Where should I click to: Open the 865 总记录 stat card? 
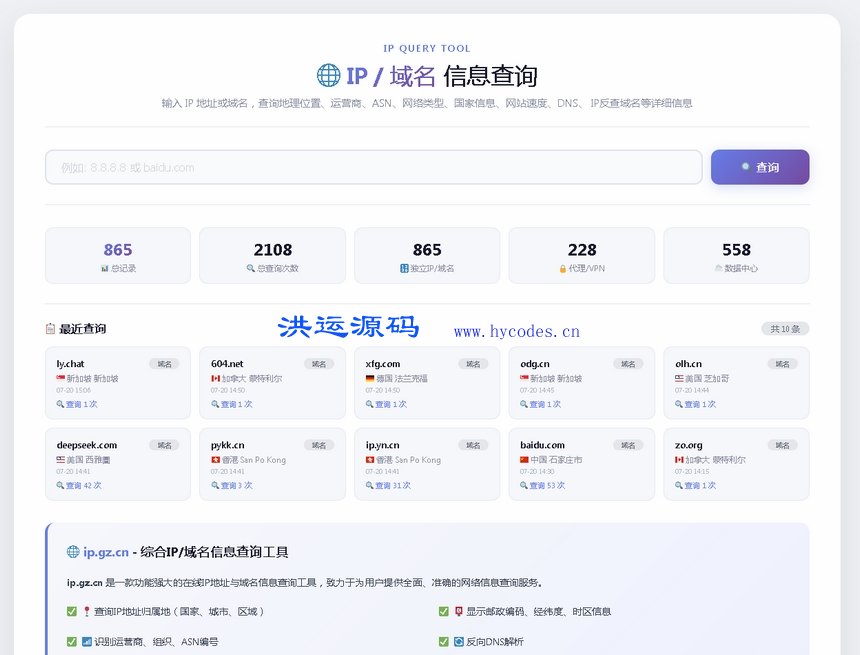pos(118,256)
